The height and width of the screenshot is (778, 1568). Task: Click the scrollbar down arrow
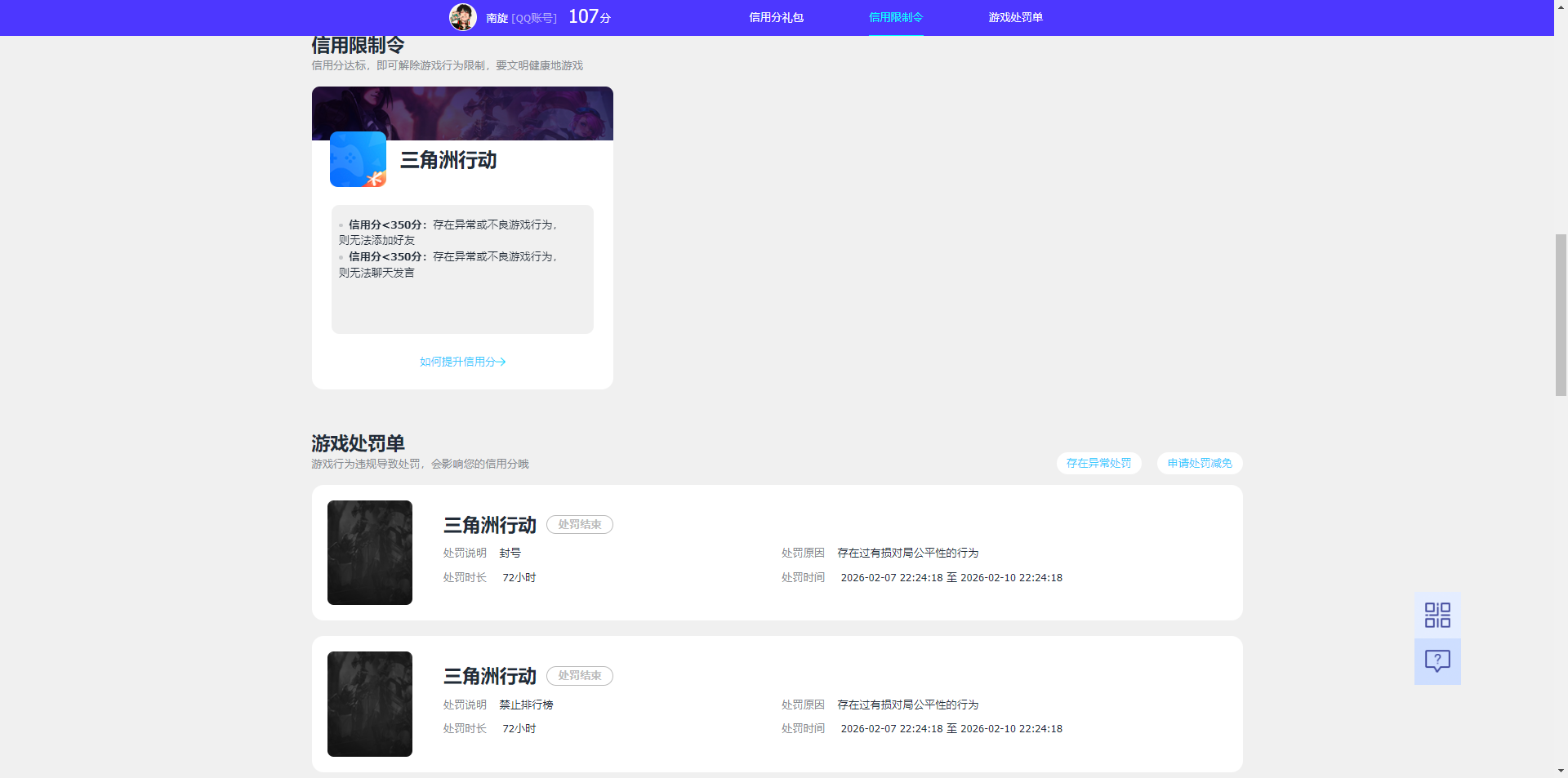[1561, 771]
